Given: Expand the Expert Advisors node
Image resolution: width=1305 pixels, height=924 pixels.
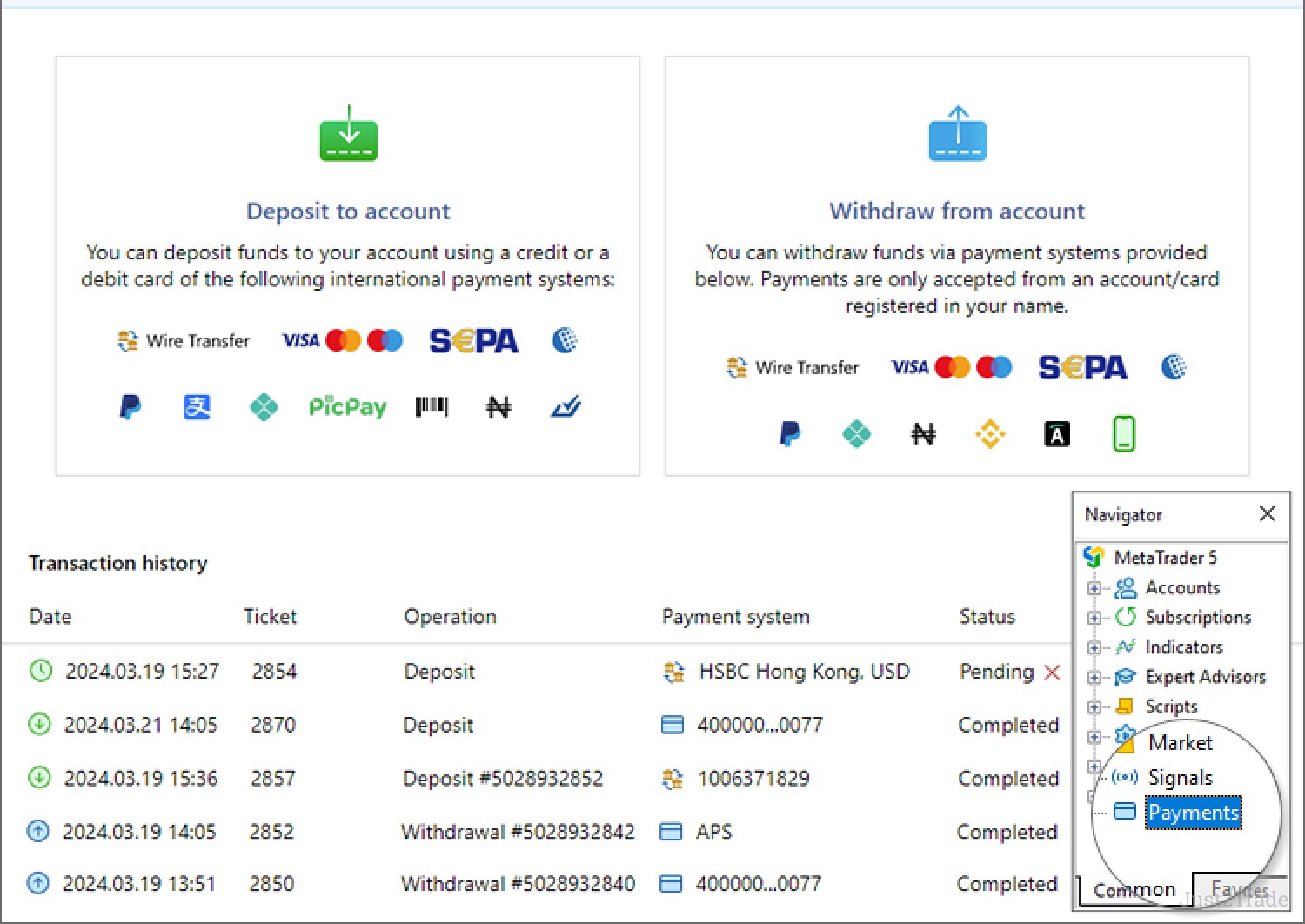Looking at the screenshot, I should click(1094, 677).
